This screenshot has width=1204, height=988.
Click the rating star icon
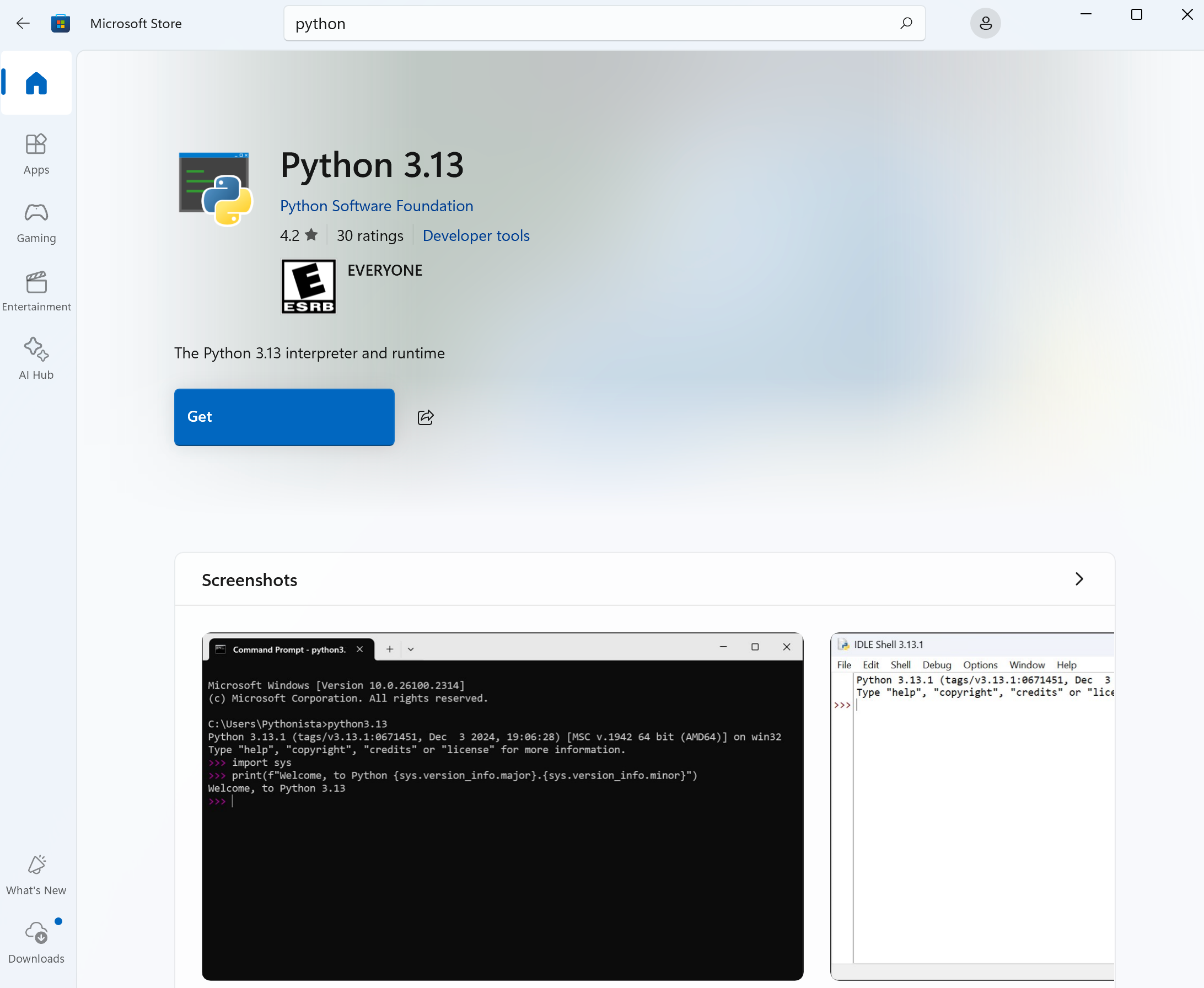(x=311, y=234)
